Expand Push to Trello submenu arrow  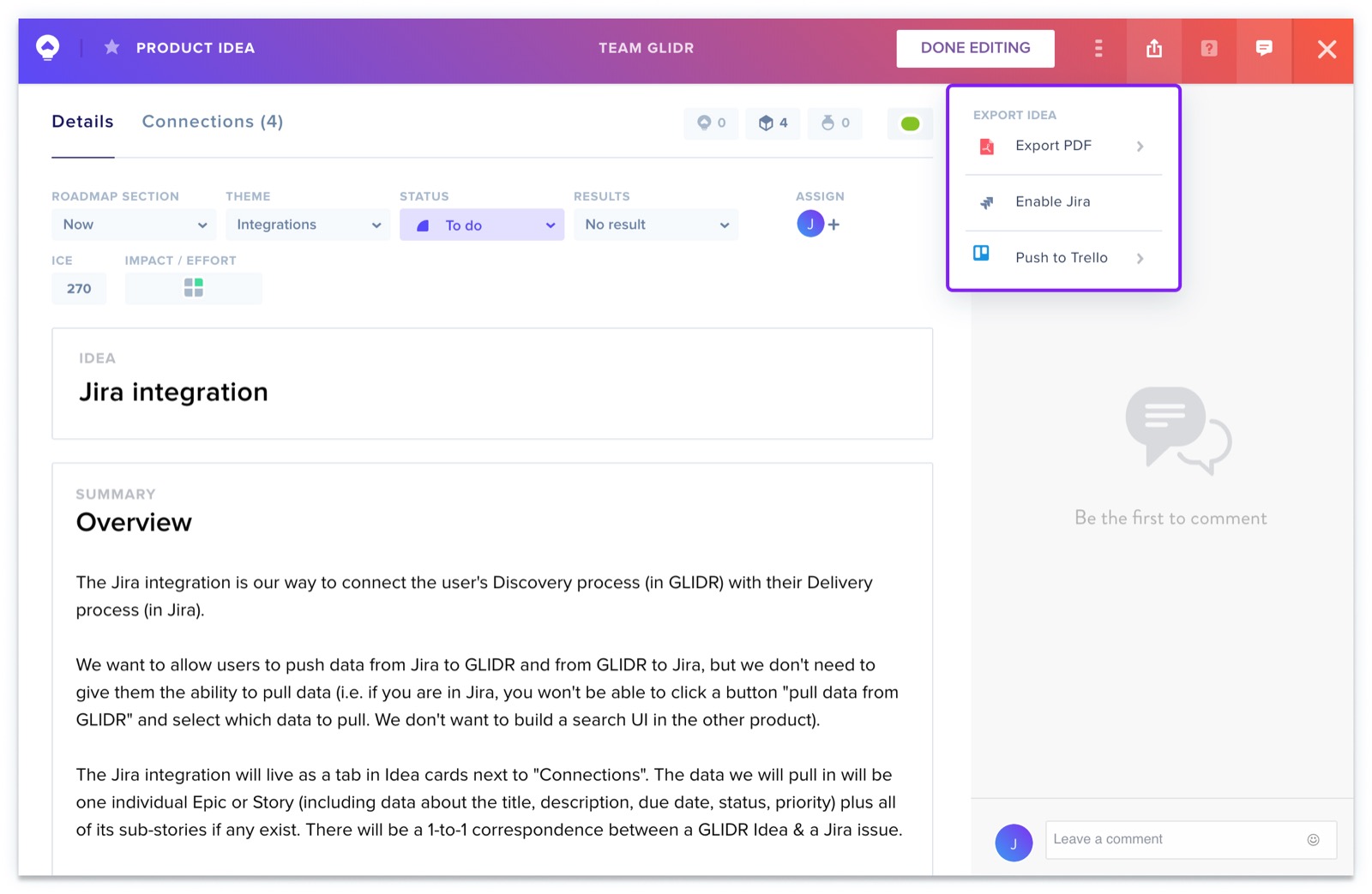tap(1140, 258)
